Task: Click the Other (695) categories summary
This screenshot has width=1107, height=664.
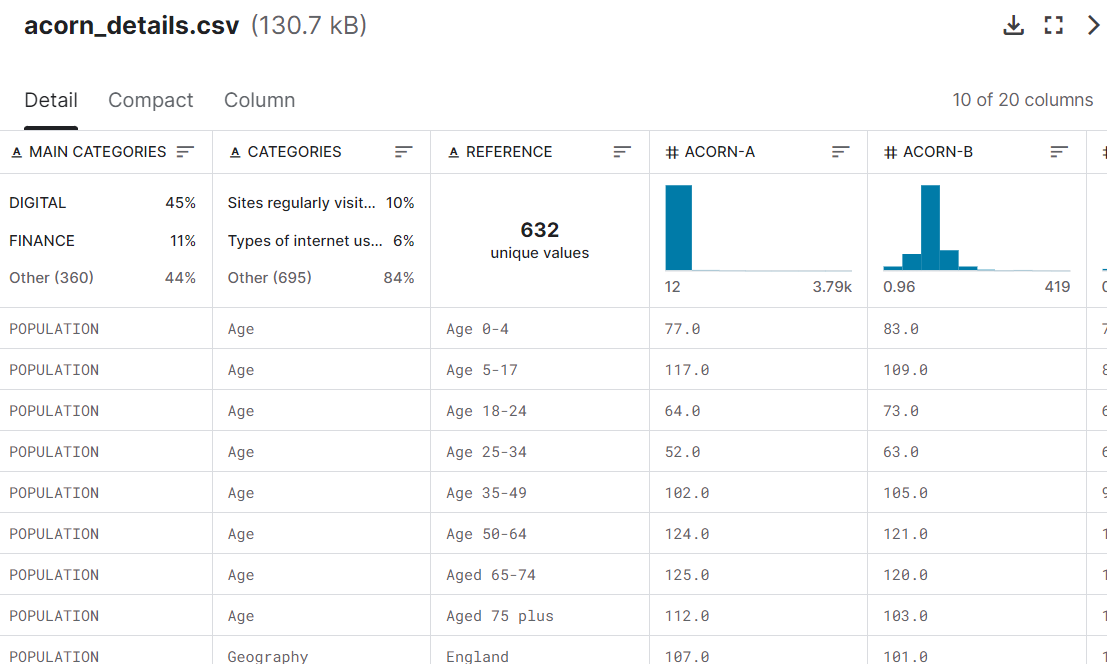Action: (x=320, y=278)
